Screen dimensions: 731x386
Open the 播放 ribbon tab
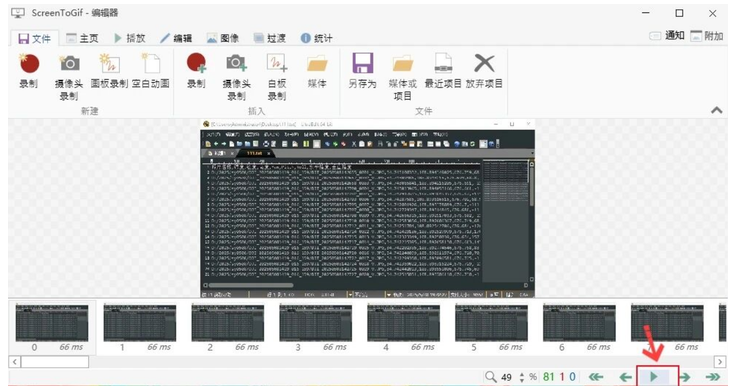130,38
